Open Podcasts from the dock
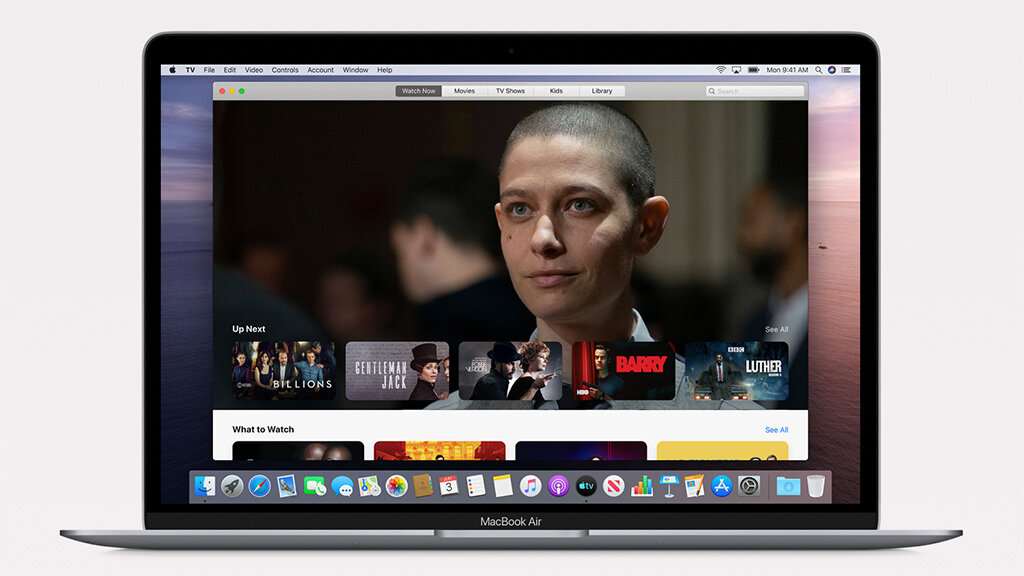 [x=558, y=486]
